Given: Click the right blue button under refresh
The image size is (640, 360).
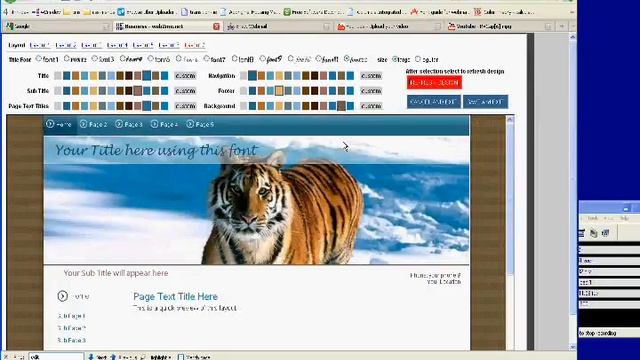Looking at the screenshot, I should click(x=485, y=102).
